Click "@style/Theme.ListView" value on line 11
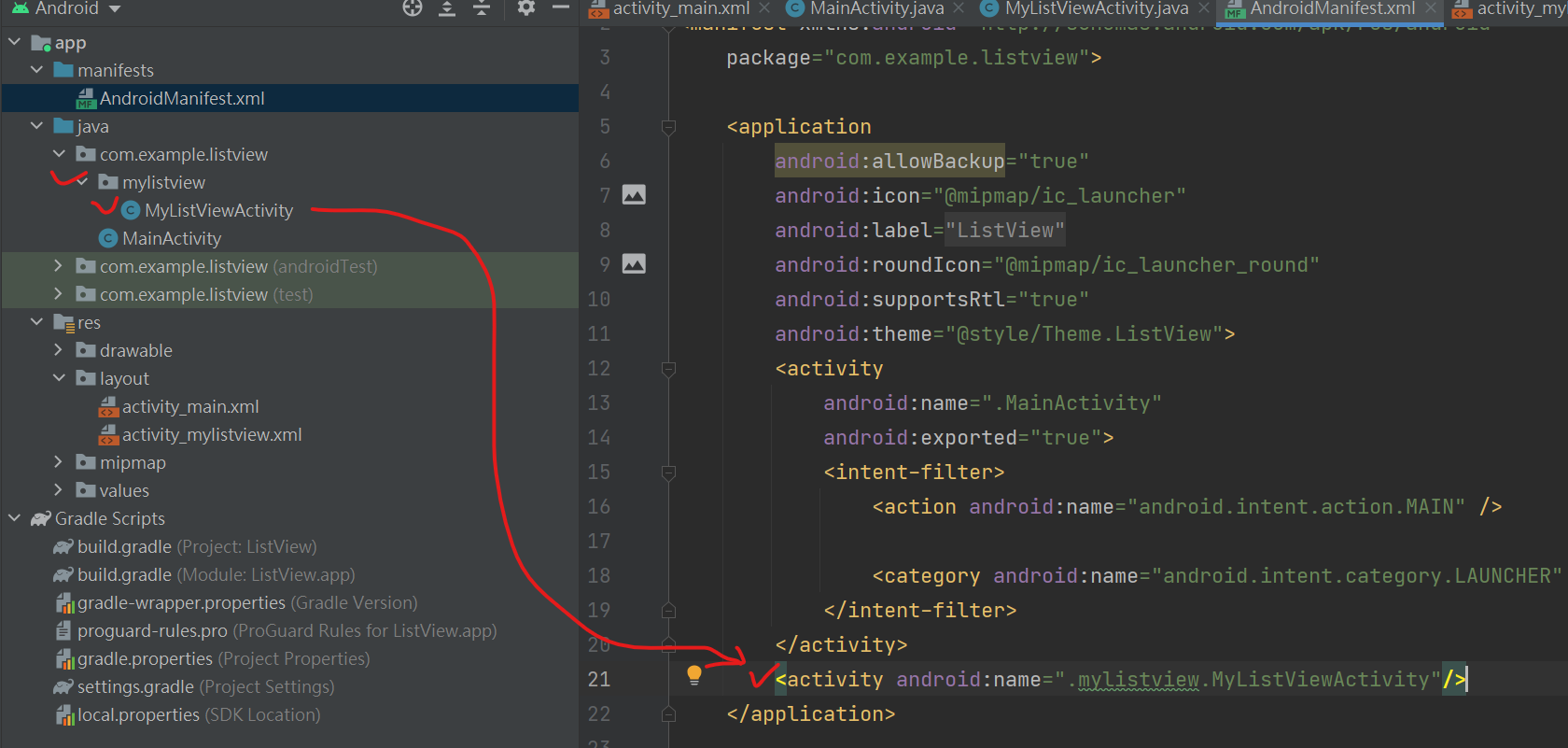The width and height of the screenshot is (1568, 748). tap(1084, 333)
